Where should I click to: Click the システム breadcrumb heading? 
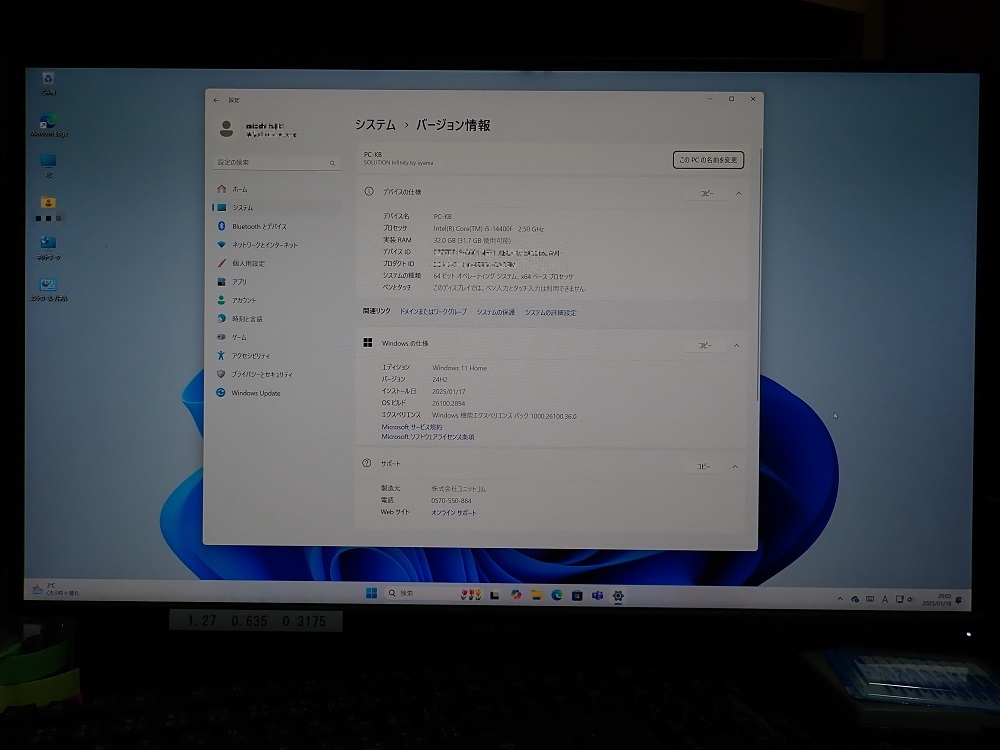click(x=375, y=125)
